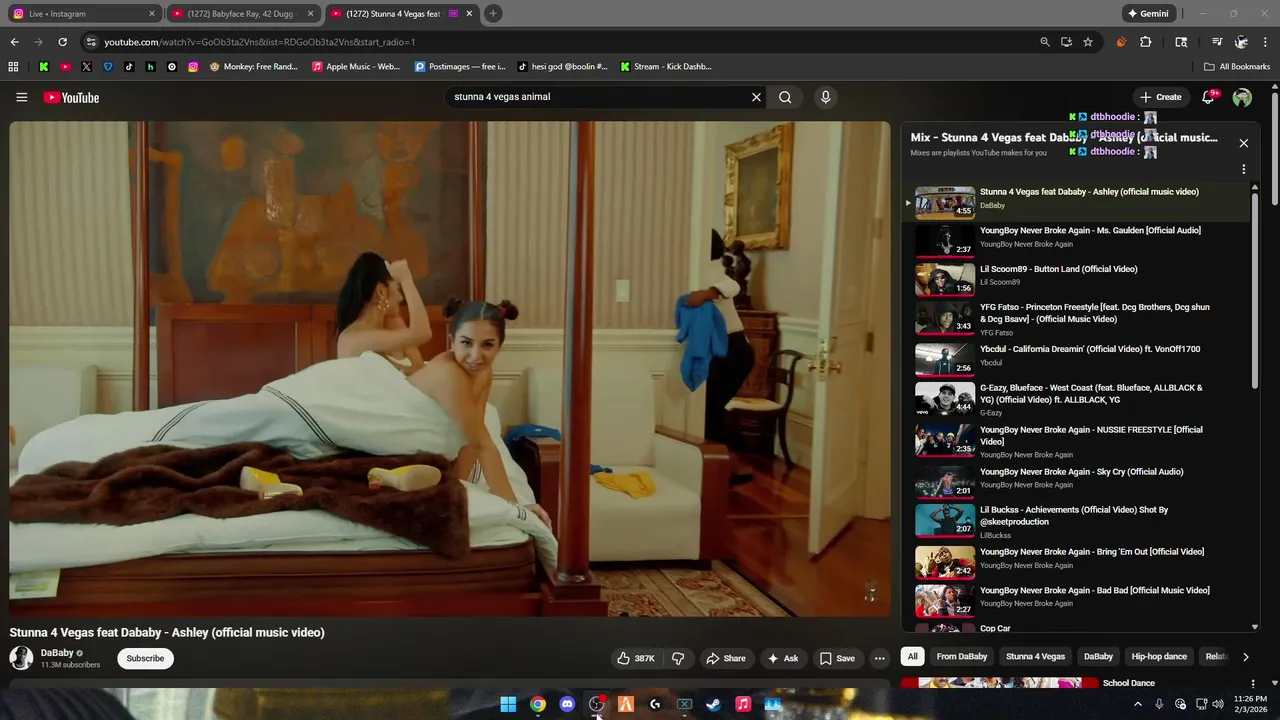Viewport: 1280px width, 720px height.
Task: View site information icon in address bar
Action: point(91,42)
